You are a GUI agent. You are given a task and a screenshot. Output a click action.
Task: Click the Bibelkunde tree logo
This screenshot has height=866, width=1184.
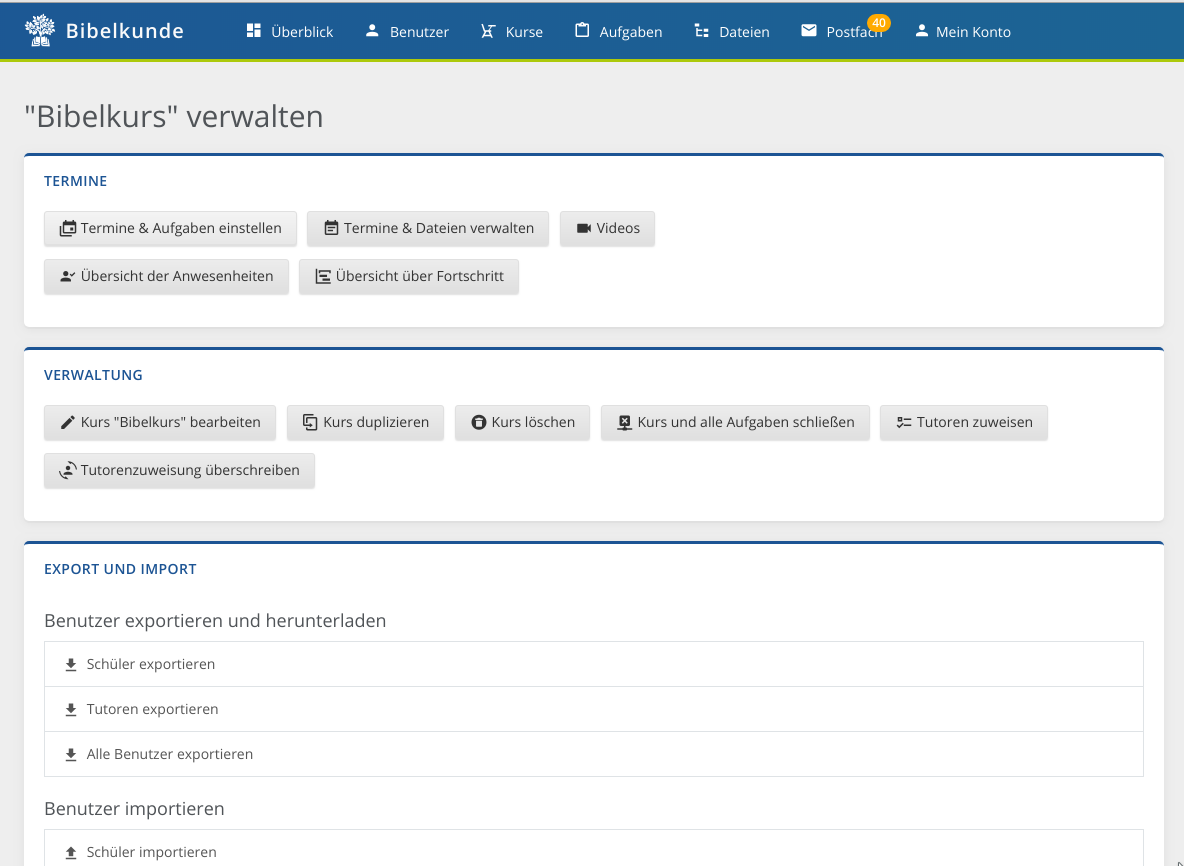point(39,31)
